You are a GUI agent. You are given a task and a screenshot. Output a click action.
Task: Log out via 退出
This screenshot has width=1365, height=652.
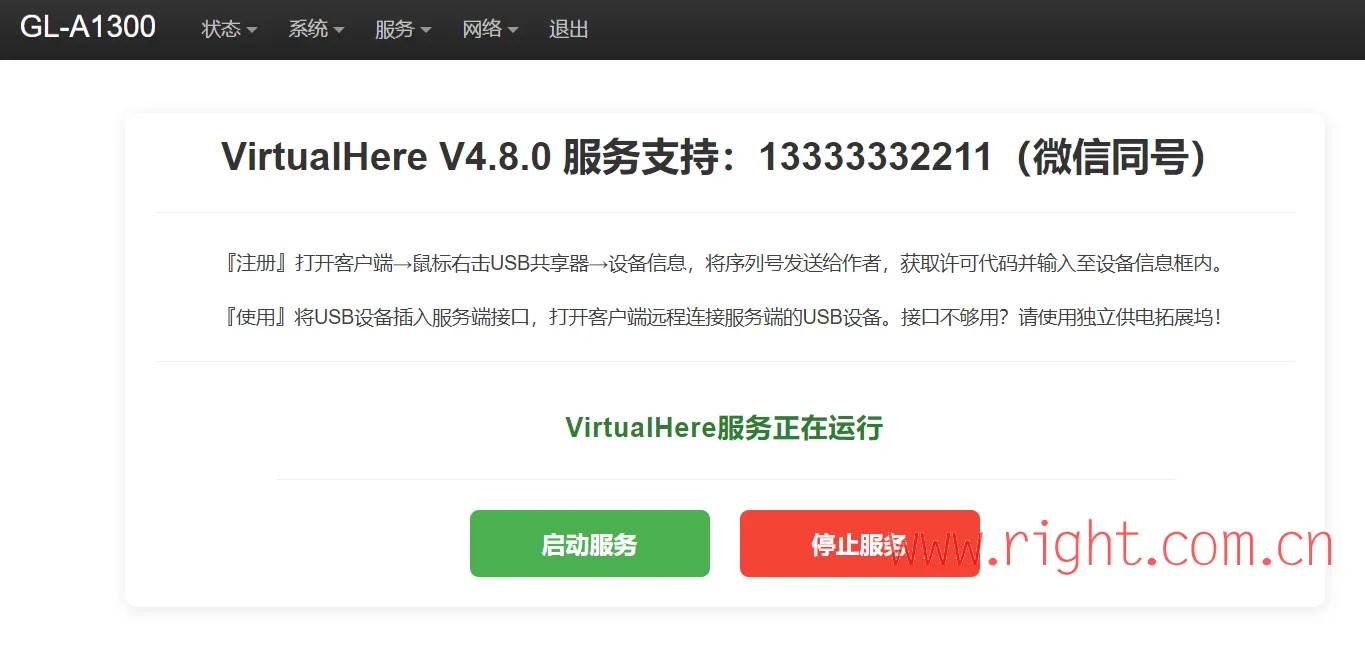point(568,29)
